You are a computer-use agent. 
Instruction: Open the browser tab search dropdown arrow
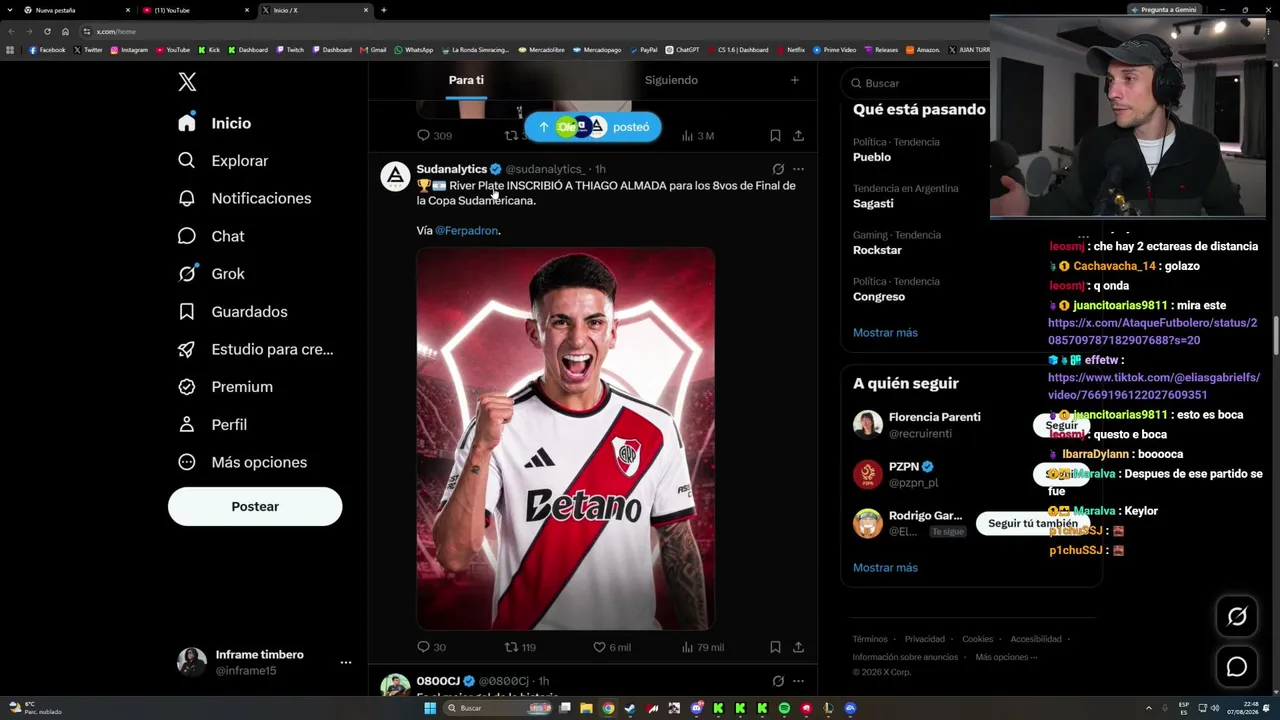coord(8,10)
